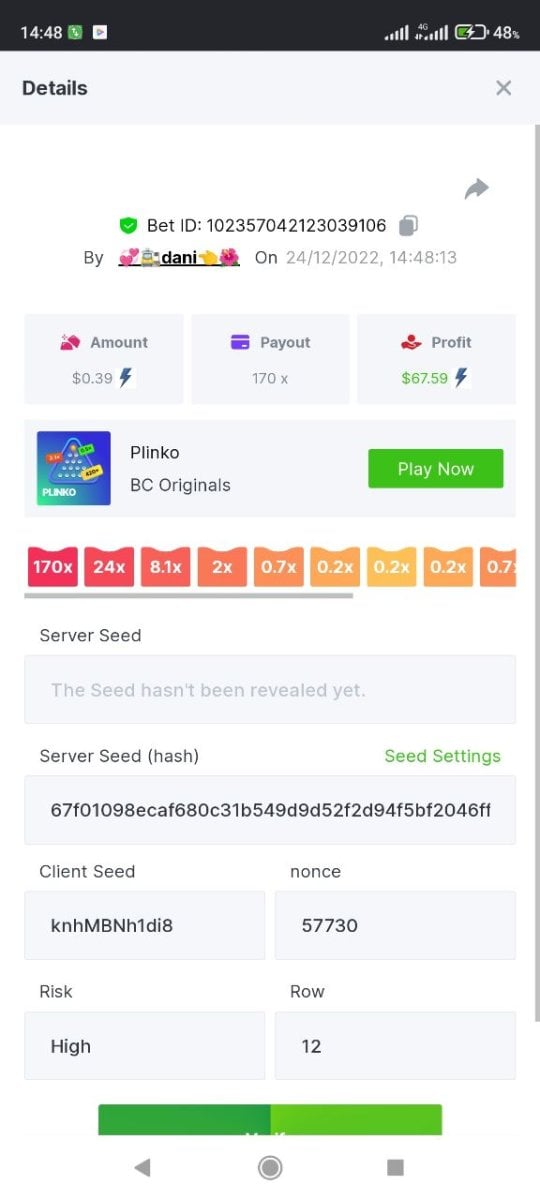Click the Server Seed (hash) field
The image size is (540, 1200).
point(270,809)
